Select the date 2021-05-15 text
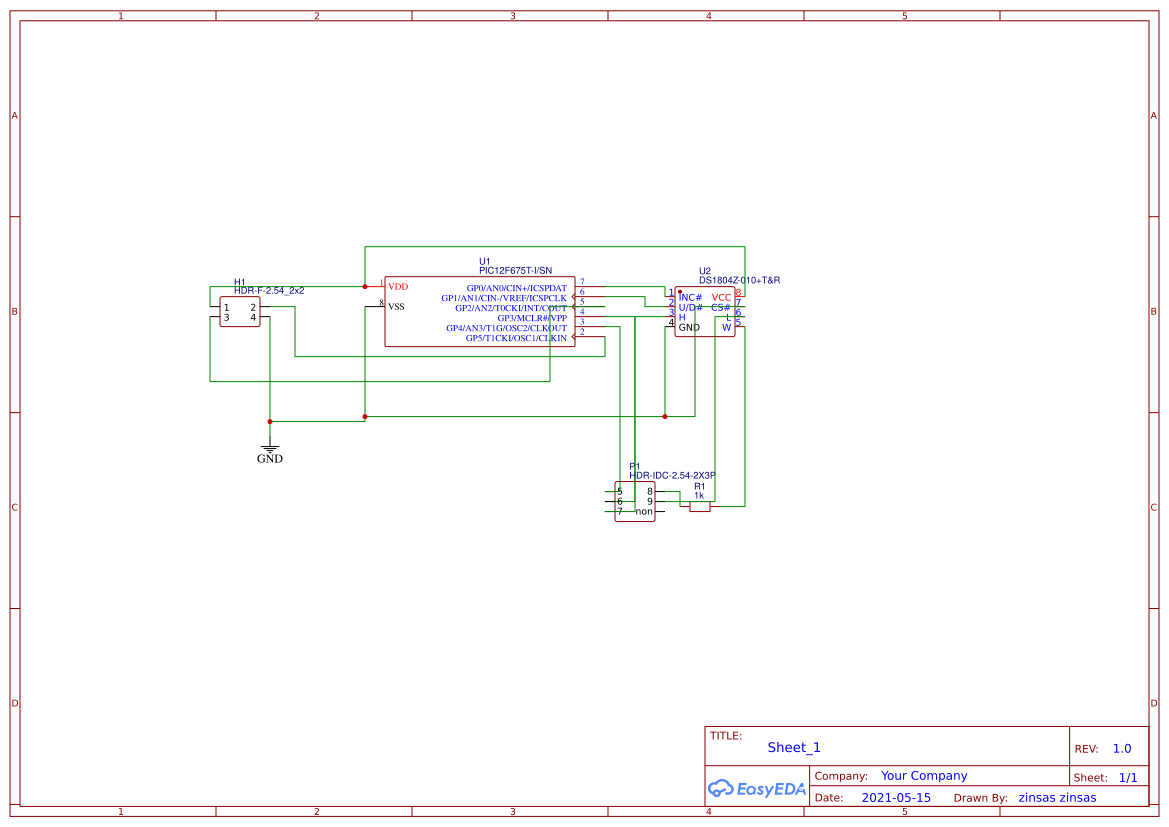1169x827 pixels. [x=897, y=797]
